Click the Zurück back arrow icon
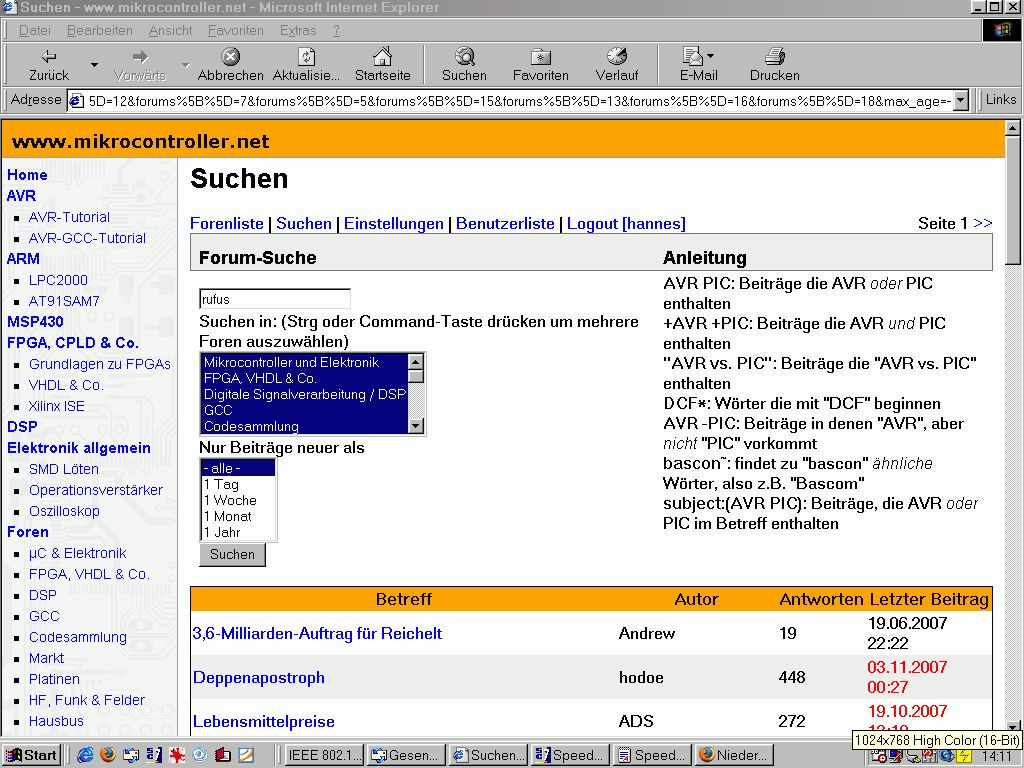This screenshot has width=1024, height=768. [48, 57]
